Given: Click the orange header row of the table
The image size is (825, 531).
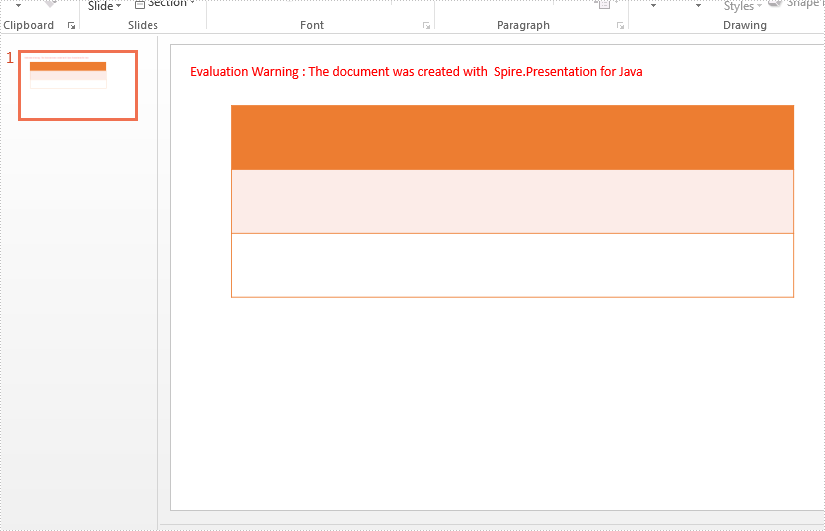Looking at the screenshot, I should click(512, 137).
